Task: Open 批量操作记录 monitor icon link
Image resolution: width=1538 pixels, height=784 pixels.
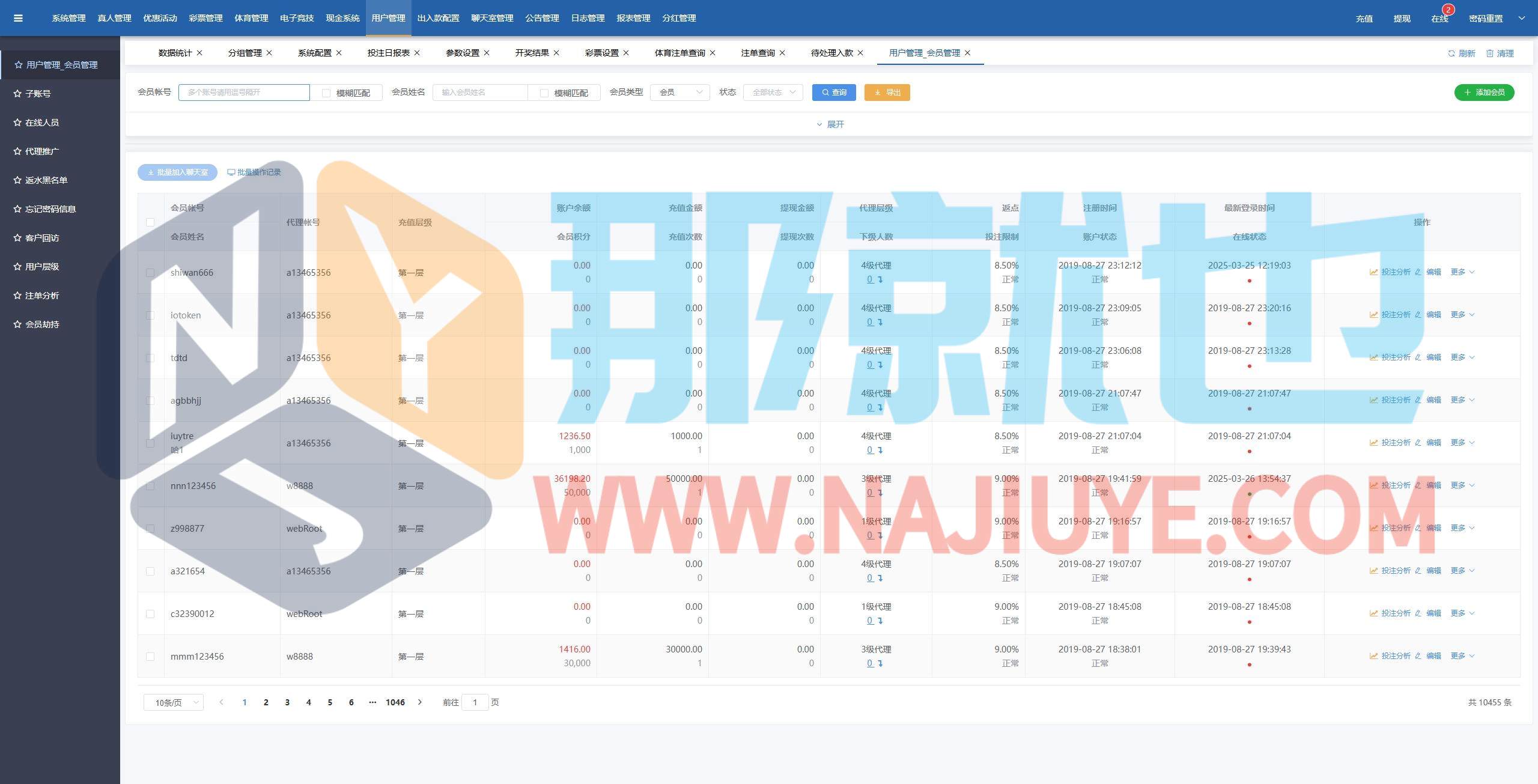Action: [x=231, y=172]
